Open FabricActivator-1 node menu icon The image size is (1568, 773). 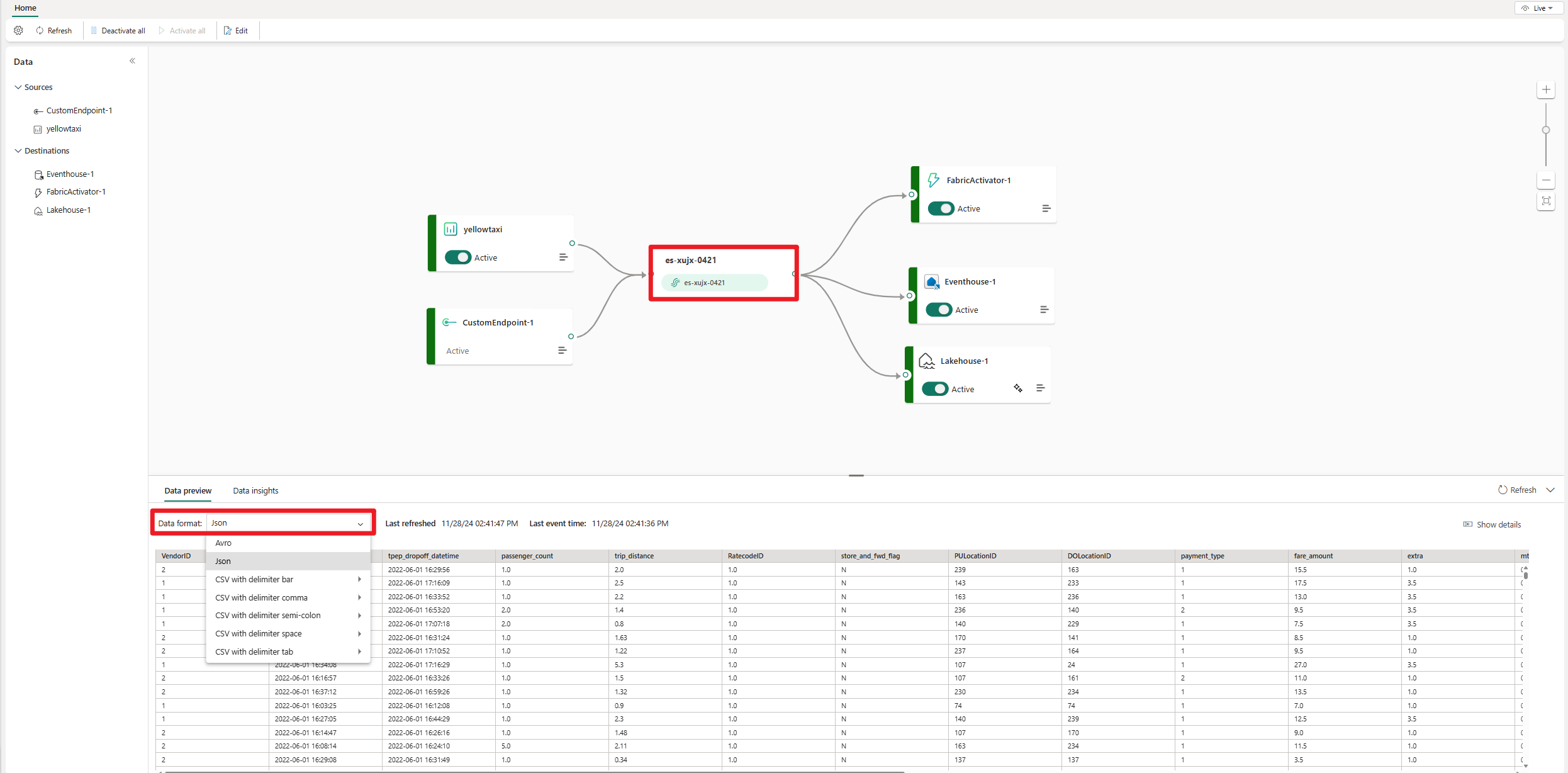pos(1046,208)
